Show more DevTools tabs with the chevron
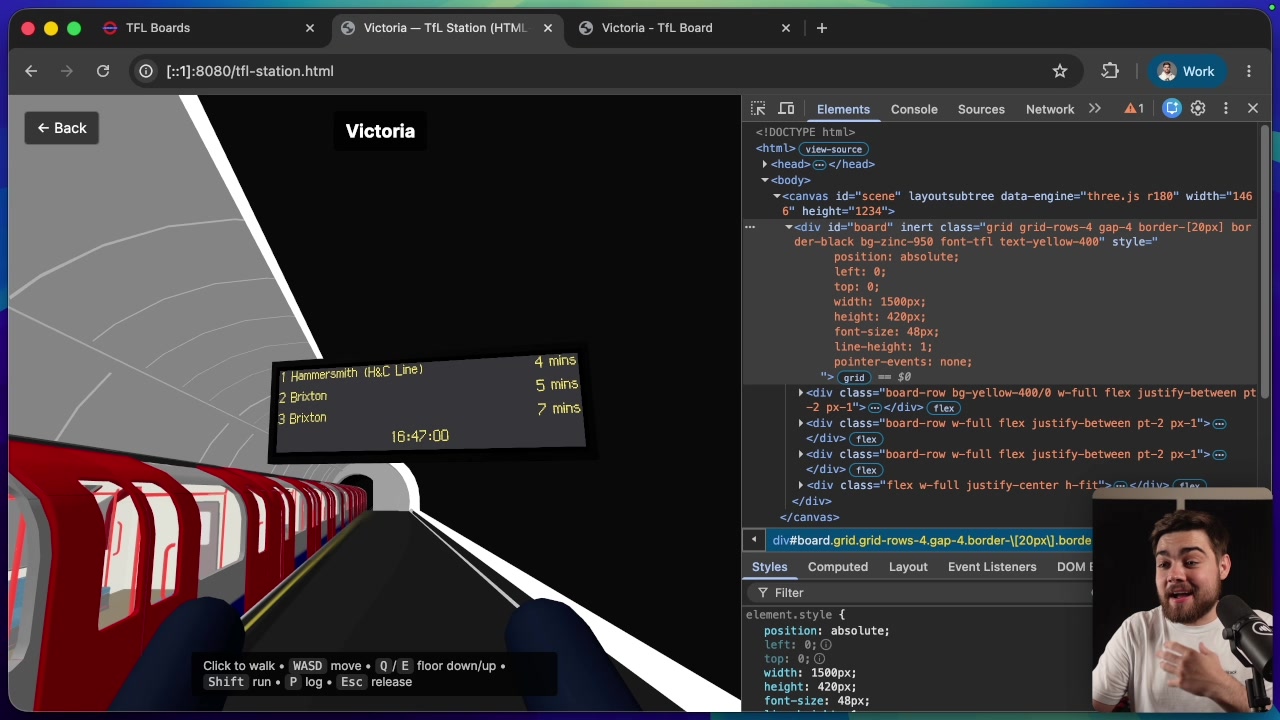 point(1095,108)
